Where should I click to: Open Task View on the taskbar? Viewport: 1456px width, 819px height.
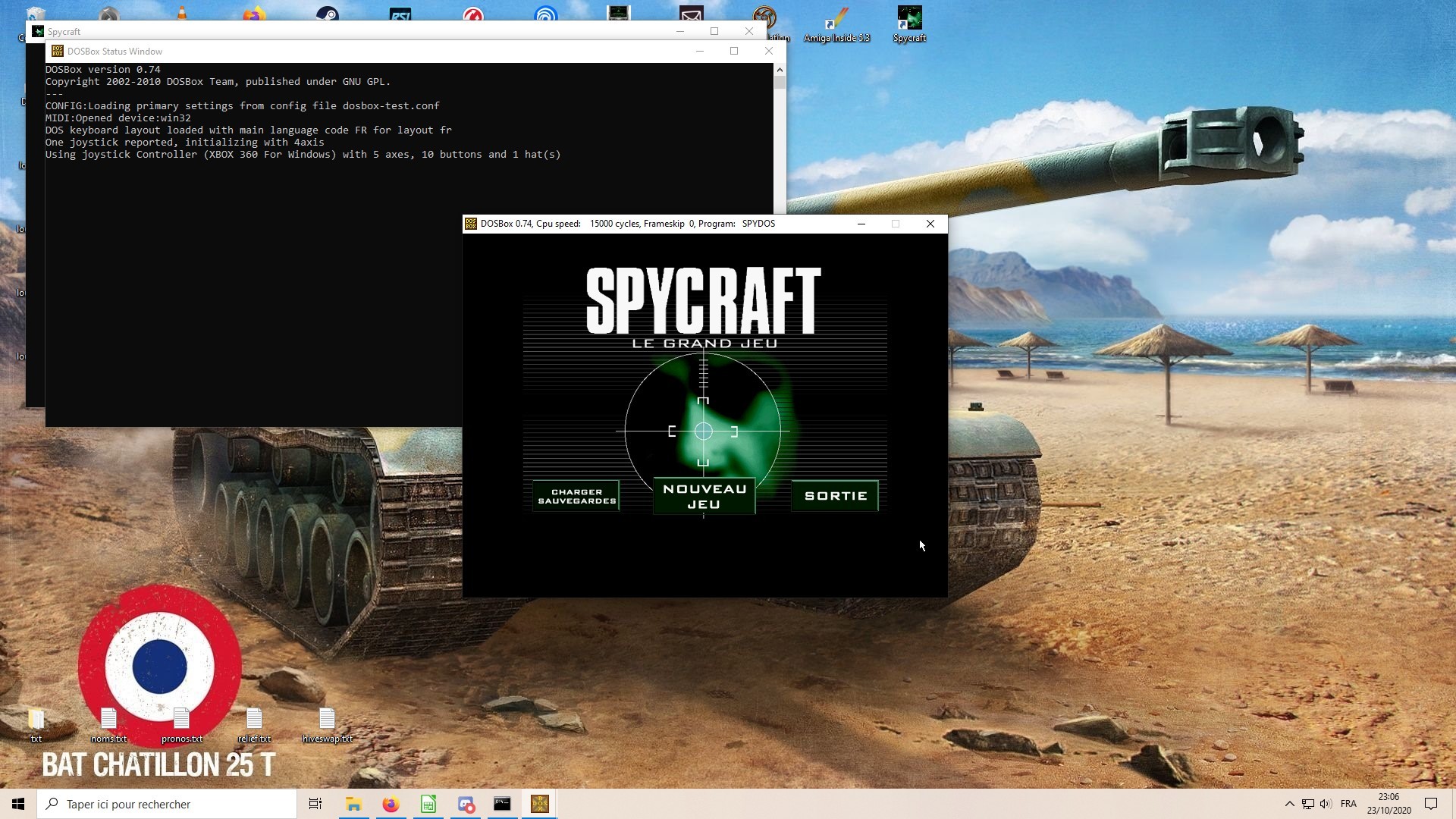tap(315, 804)
